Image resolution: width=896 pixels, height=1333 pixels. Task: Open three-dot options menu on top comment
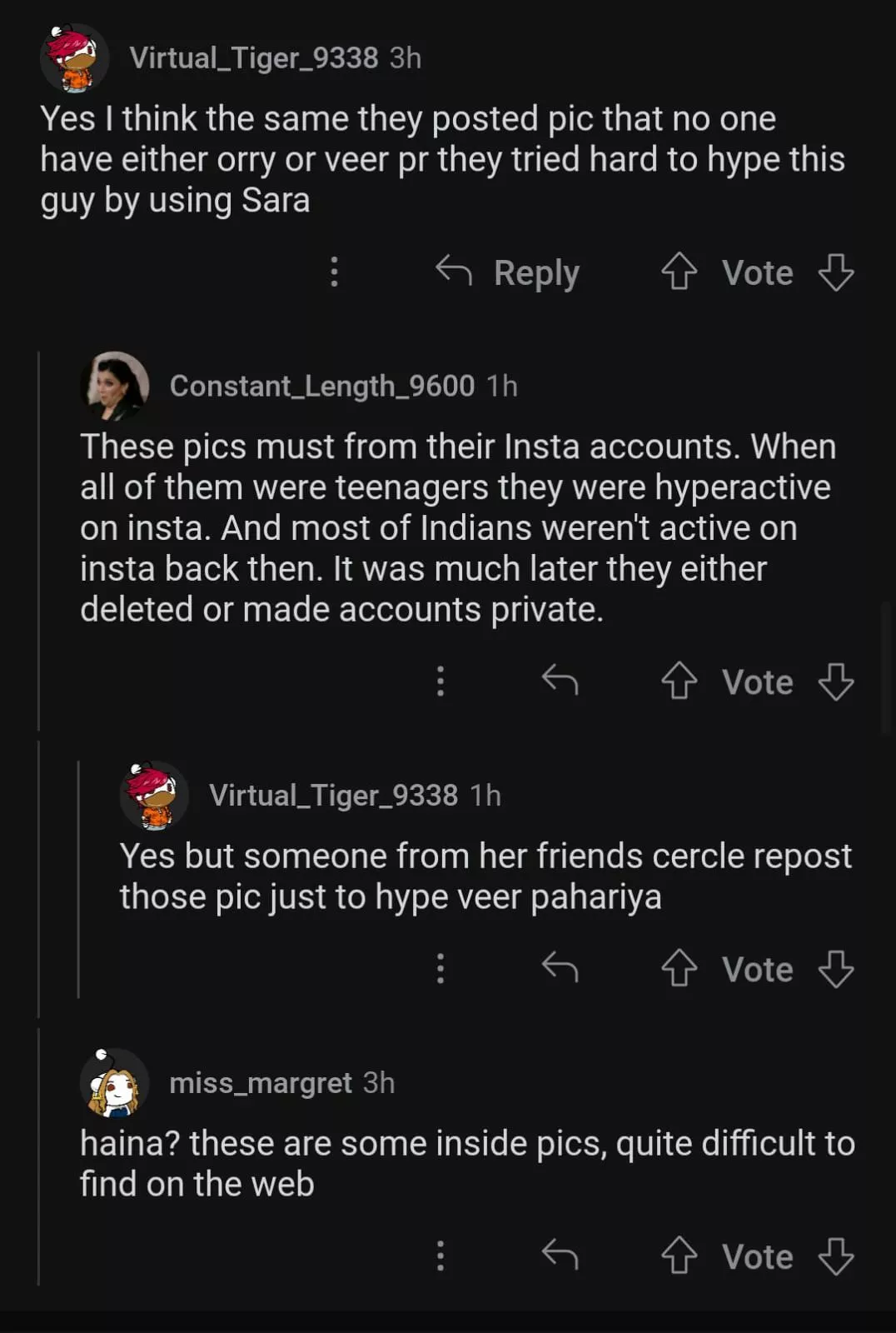coord(334,272)
